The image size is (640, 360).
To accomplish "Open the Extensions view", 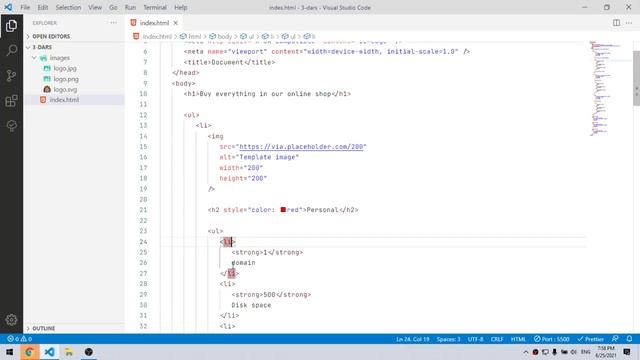I will [11, 100].
